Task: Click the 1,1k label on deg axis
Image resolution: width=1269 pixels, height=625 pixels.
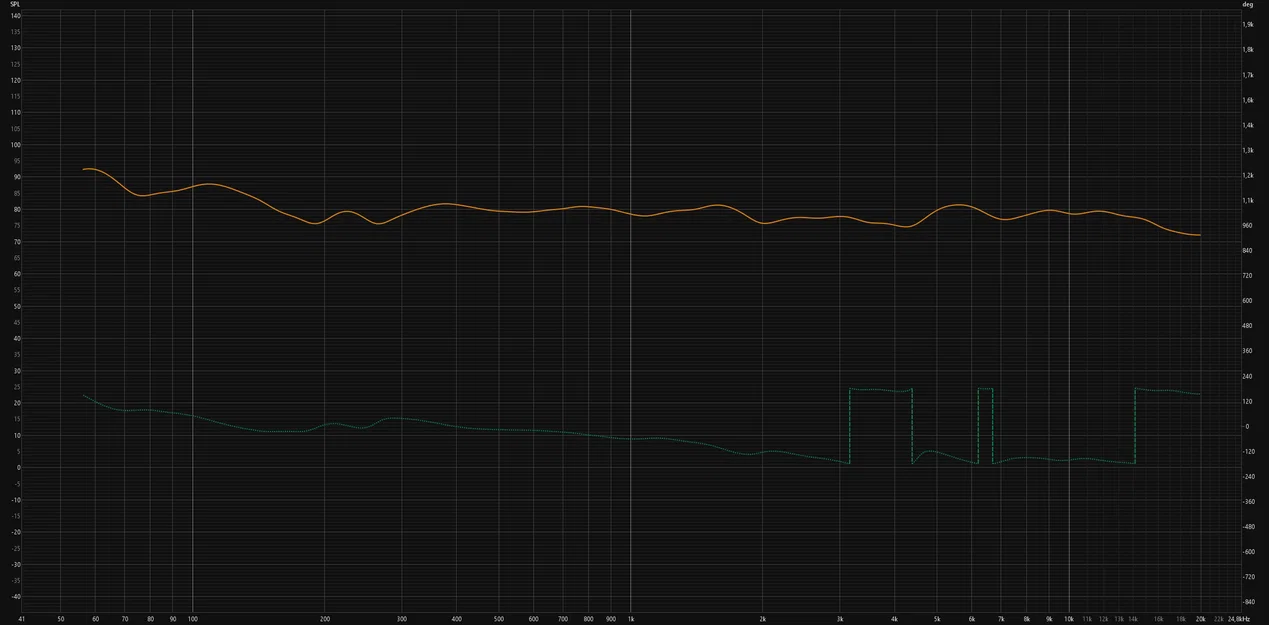Action: [x=1248, y=200]
